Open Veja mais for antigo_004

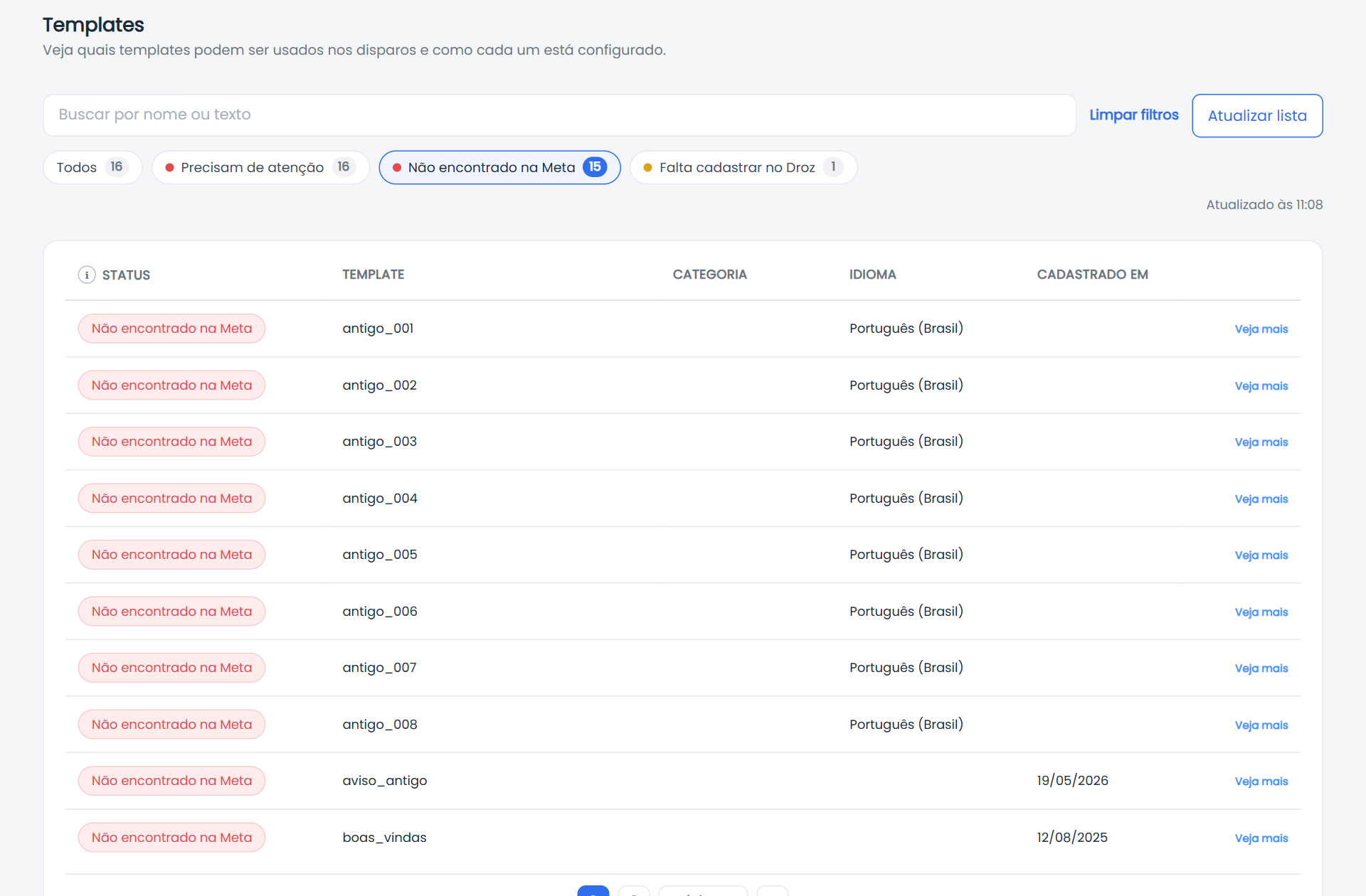coord(1261,499)
